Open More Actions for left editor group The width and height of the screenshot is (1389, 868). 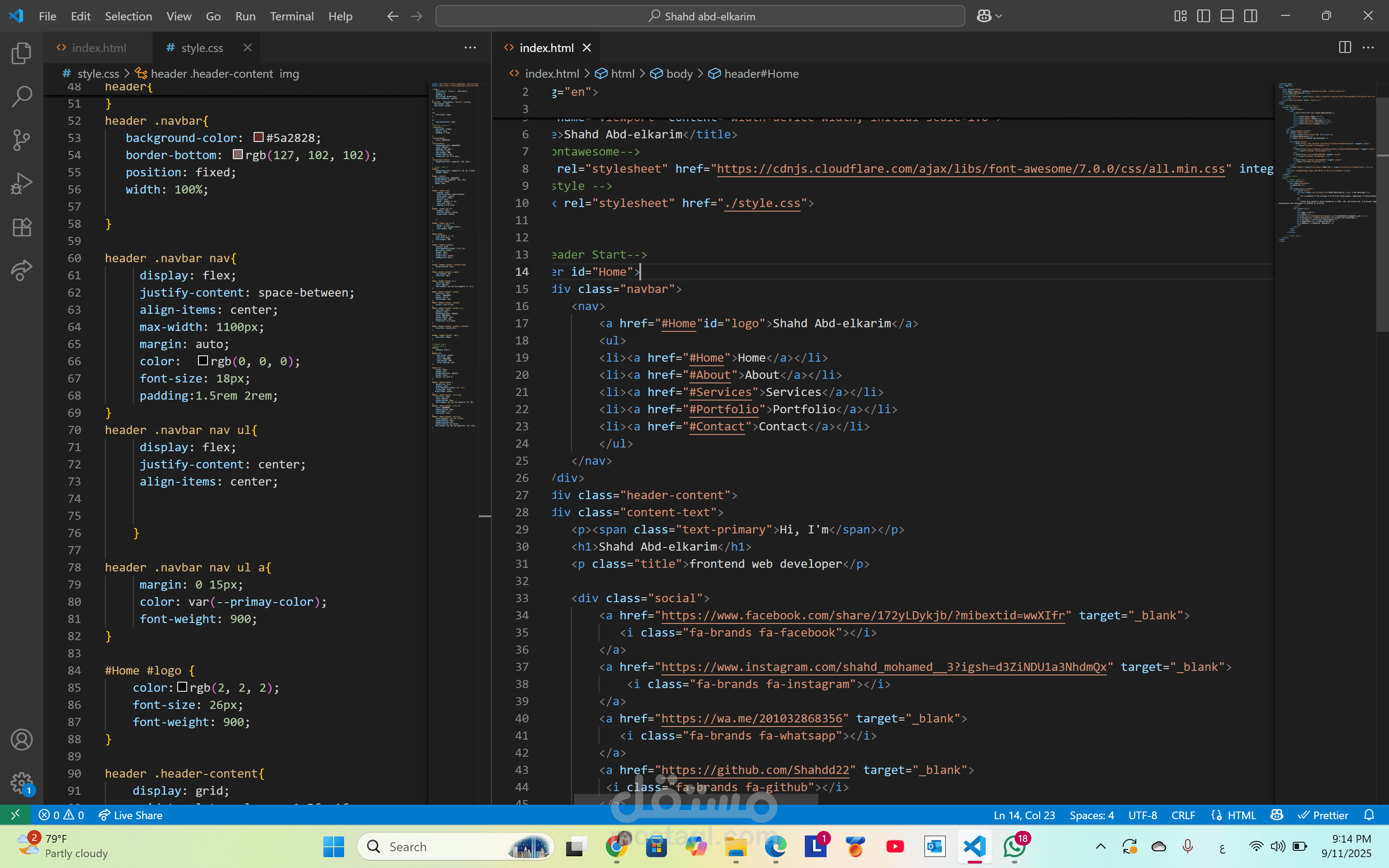click(470, 47)
